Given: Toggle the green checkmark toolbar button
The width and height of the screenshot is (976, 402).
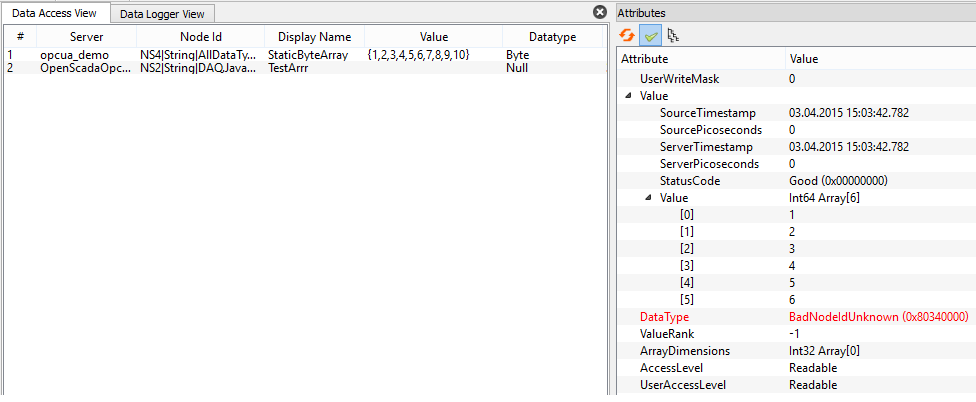Looking at the screenshot, I should point(650,35).
